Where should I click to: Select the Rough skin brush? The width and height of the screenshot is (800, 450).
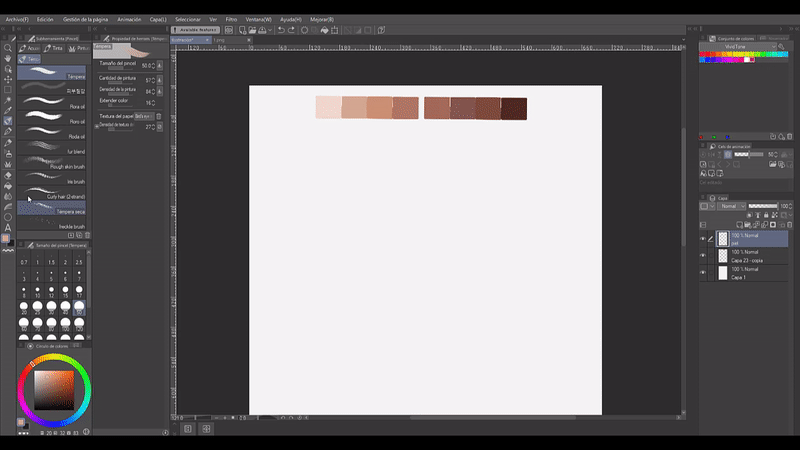52,163
